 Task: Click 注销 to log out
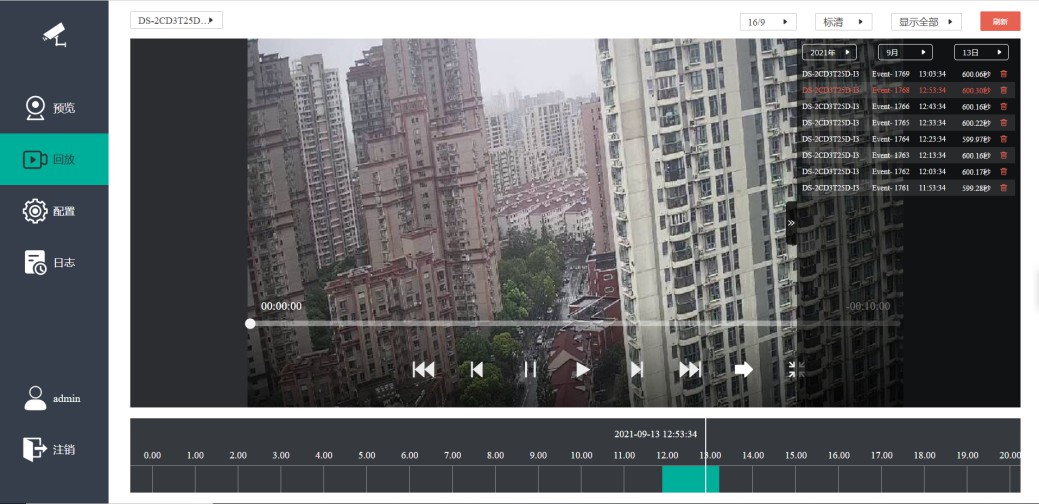[x=54, y=450]
